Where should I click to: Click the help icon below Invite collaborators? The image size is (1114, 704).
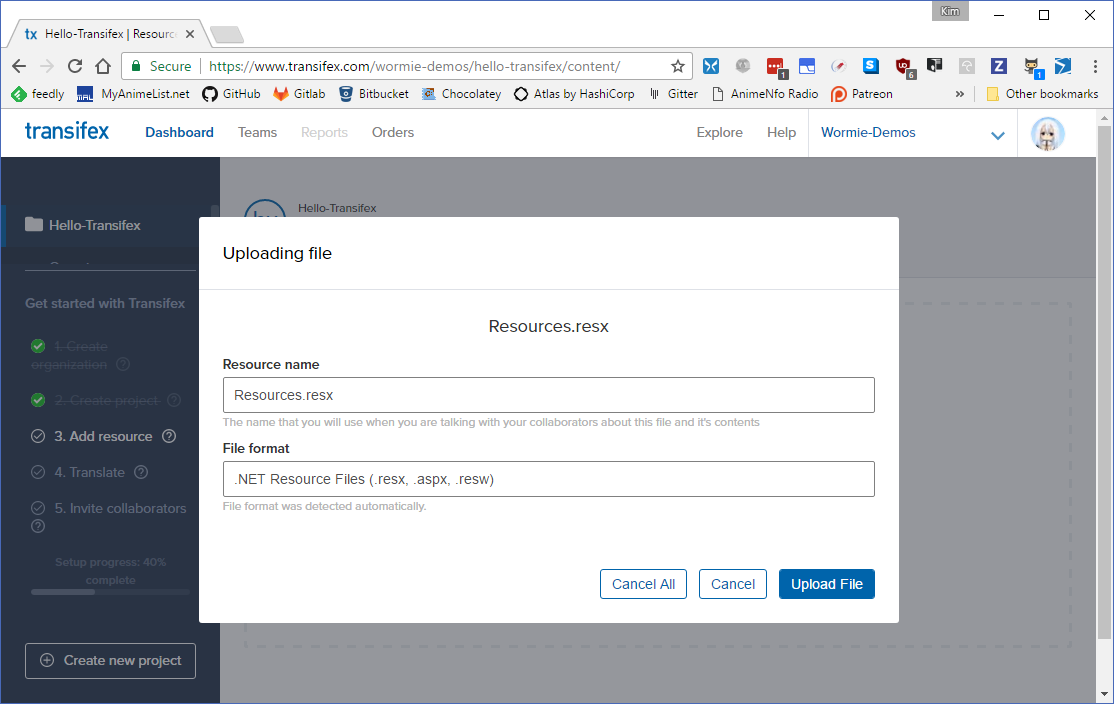click(x=38, y=526)
